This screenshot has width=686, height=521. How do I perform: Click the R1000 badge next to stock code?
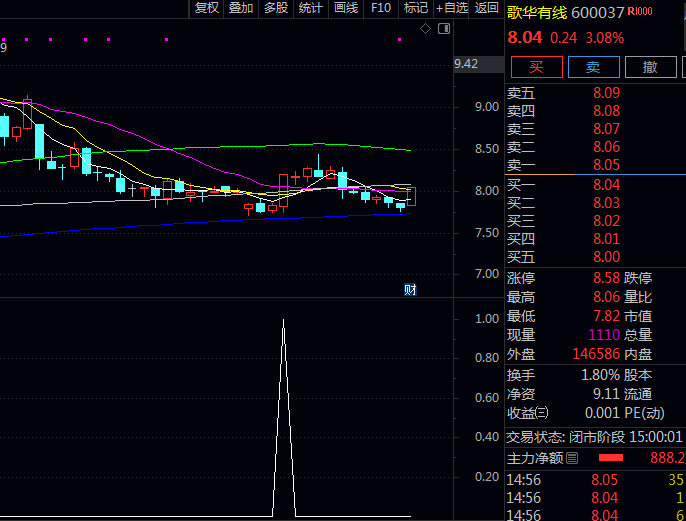click(641, 12)
